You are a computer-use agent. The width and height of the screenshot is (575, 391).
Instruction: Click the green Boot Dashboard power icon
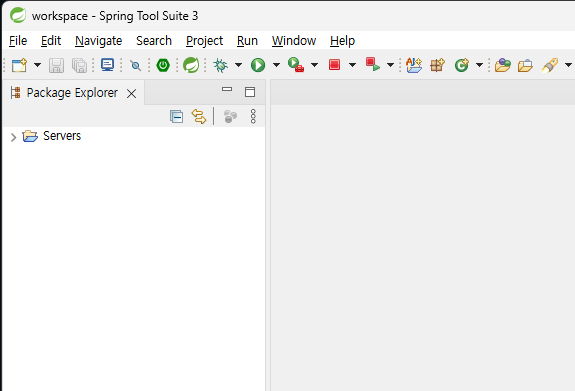pos(163,65)
